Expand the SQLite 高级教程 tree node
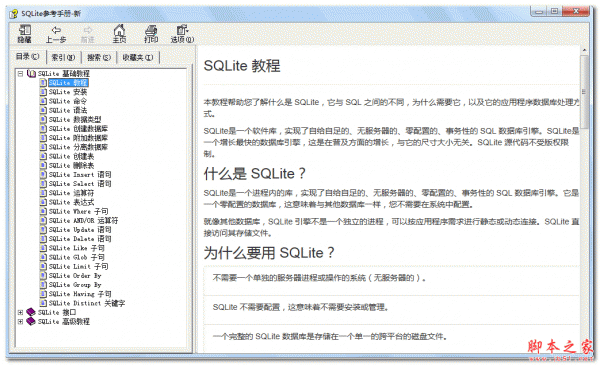 click(21, 321)
